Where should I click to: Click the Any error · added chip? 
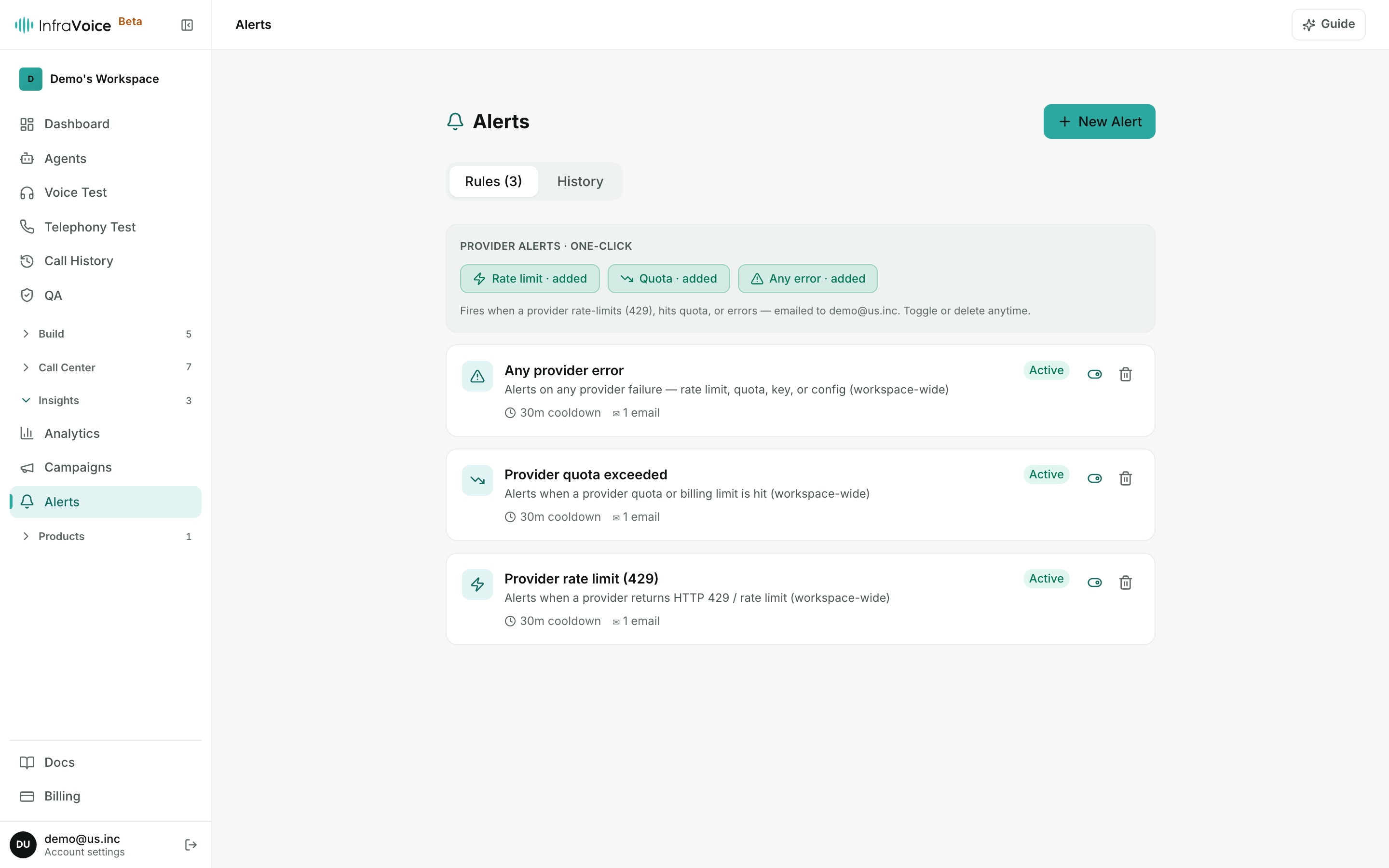[807, 278]
